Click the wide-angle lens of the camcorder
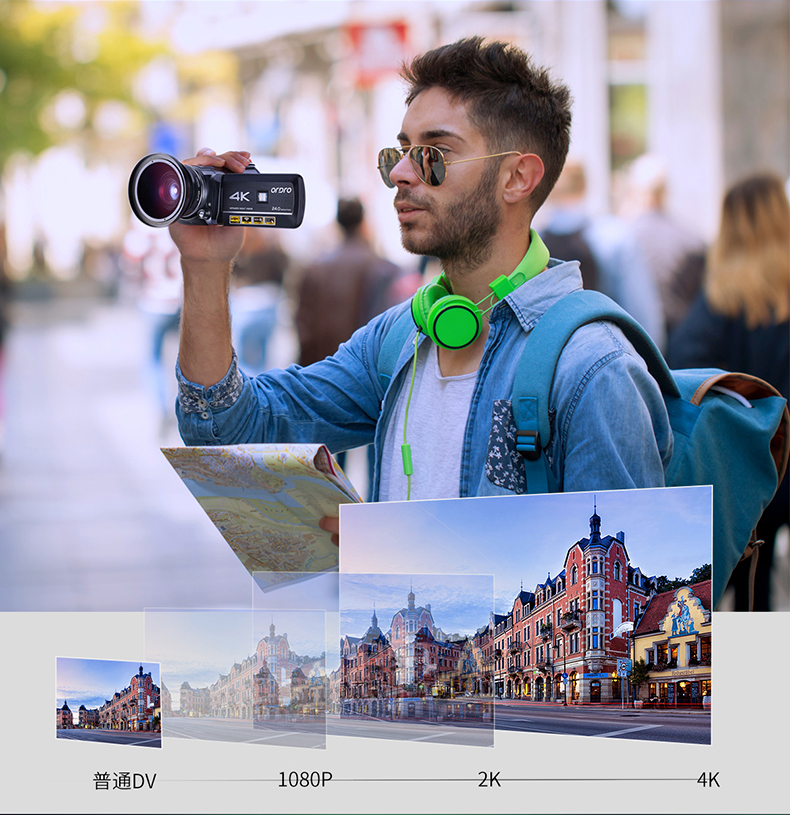Screen dimensions: 790x815 pyautogui.click(x=161, y=190)
